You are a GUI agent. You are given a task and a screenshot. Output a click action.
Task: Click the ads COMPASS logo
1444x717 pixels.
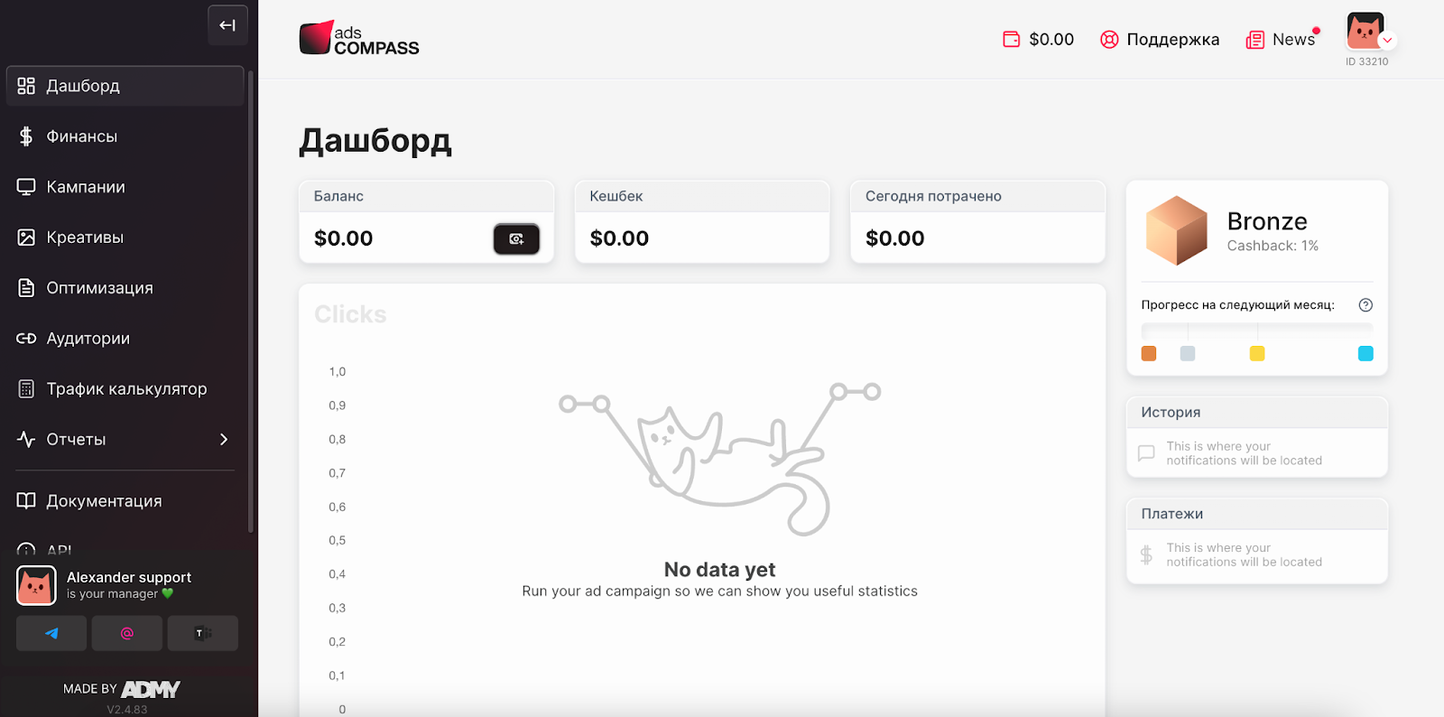click(359, 39)
